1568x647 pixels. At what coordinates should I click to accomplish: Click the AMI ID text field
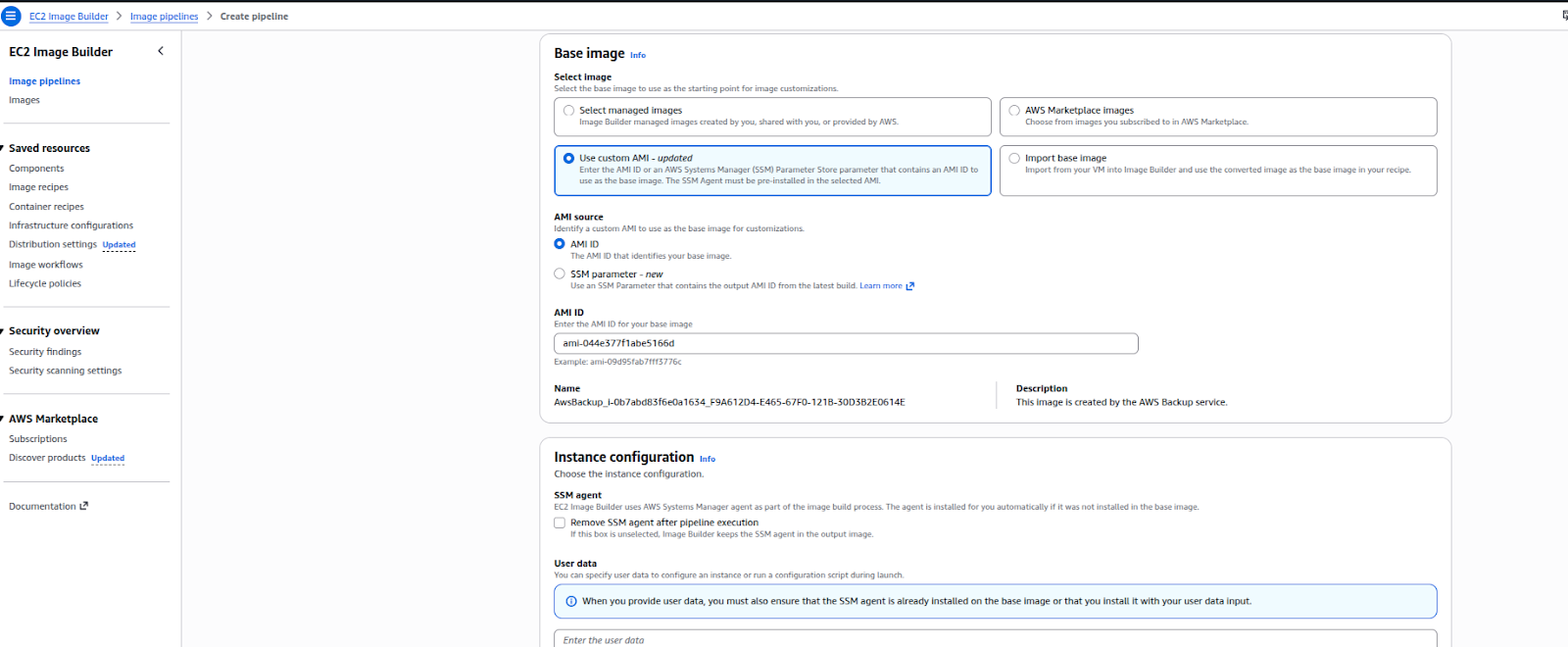pyautogui.click(x=845, y=343)
